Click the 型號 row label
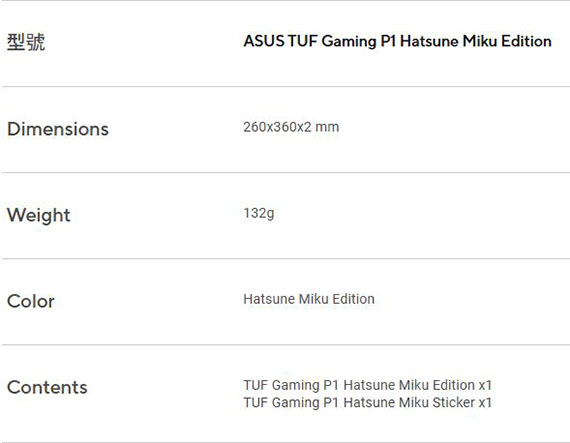This screenshot has height=443, width=570. (26, 42)
